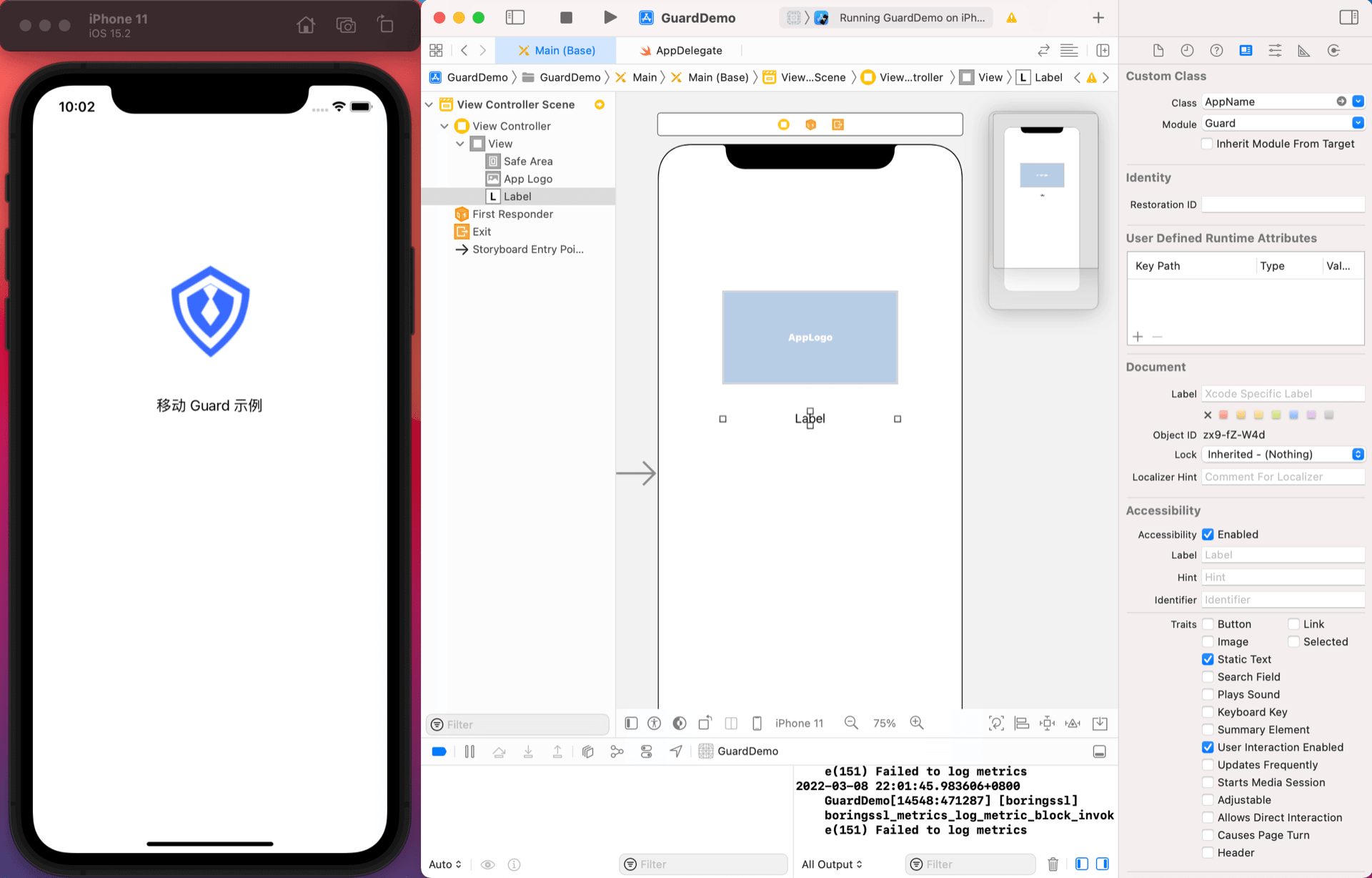
Task: Select the Main (Base) tab
Action: [557, 51]
